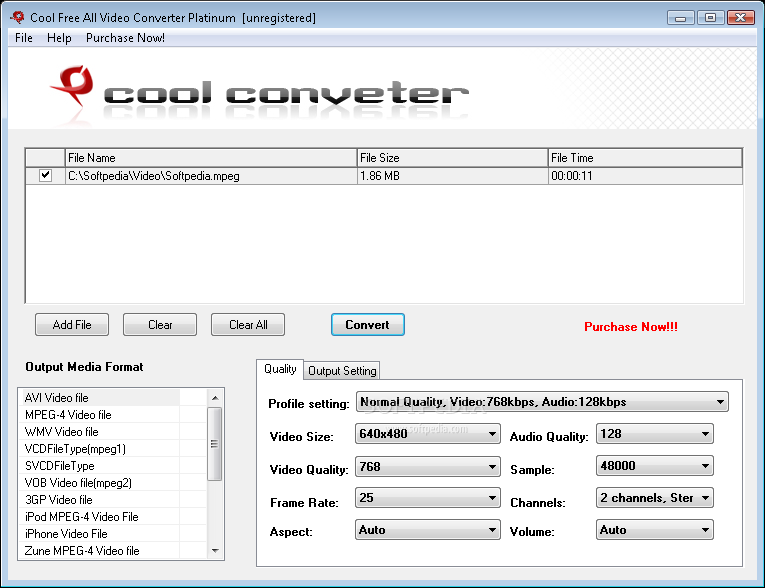Click the File Name column header
The image size is (765, 588).
click(211, 158)
